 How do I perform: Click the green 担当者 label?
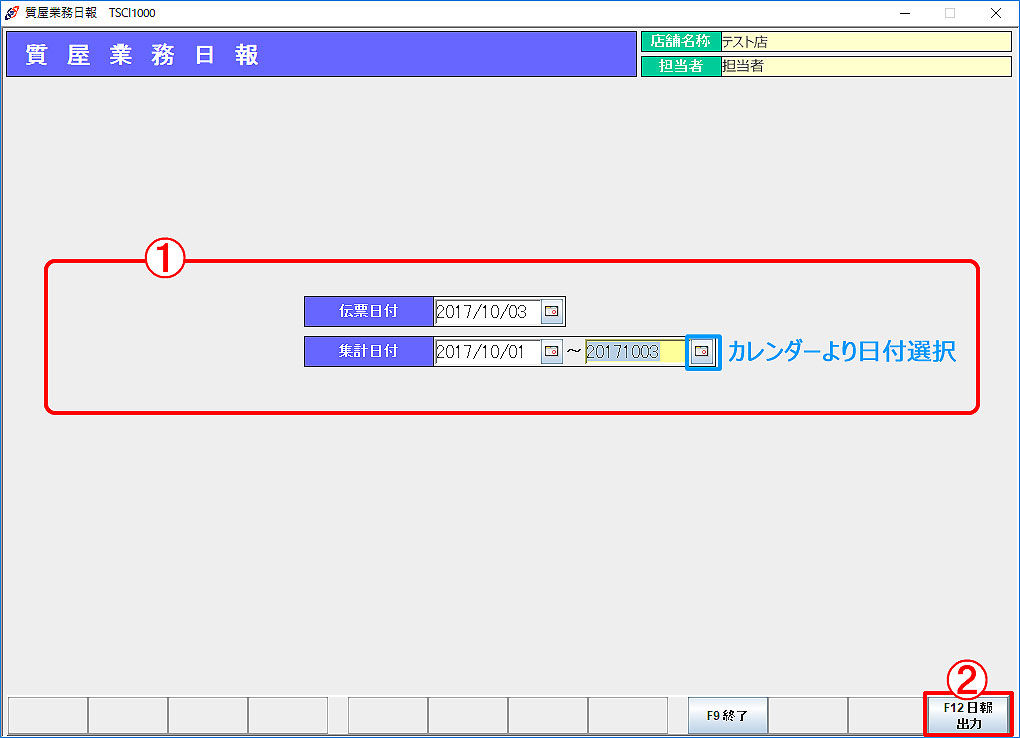click(681, 66)
